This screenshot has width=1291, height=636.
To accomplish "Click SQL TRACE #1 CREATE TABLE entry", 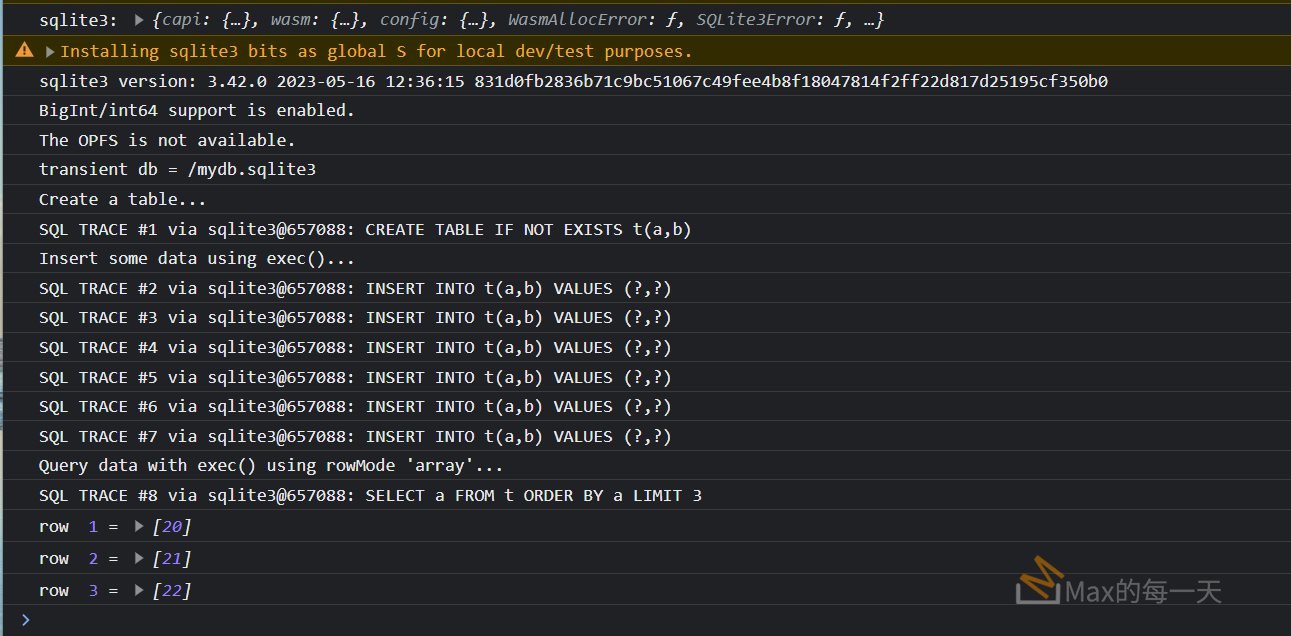I will point(365,229).
